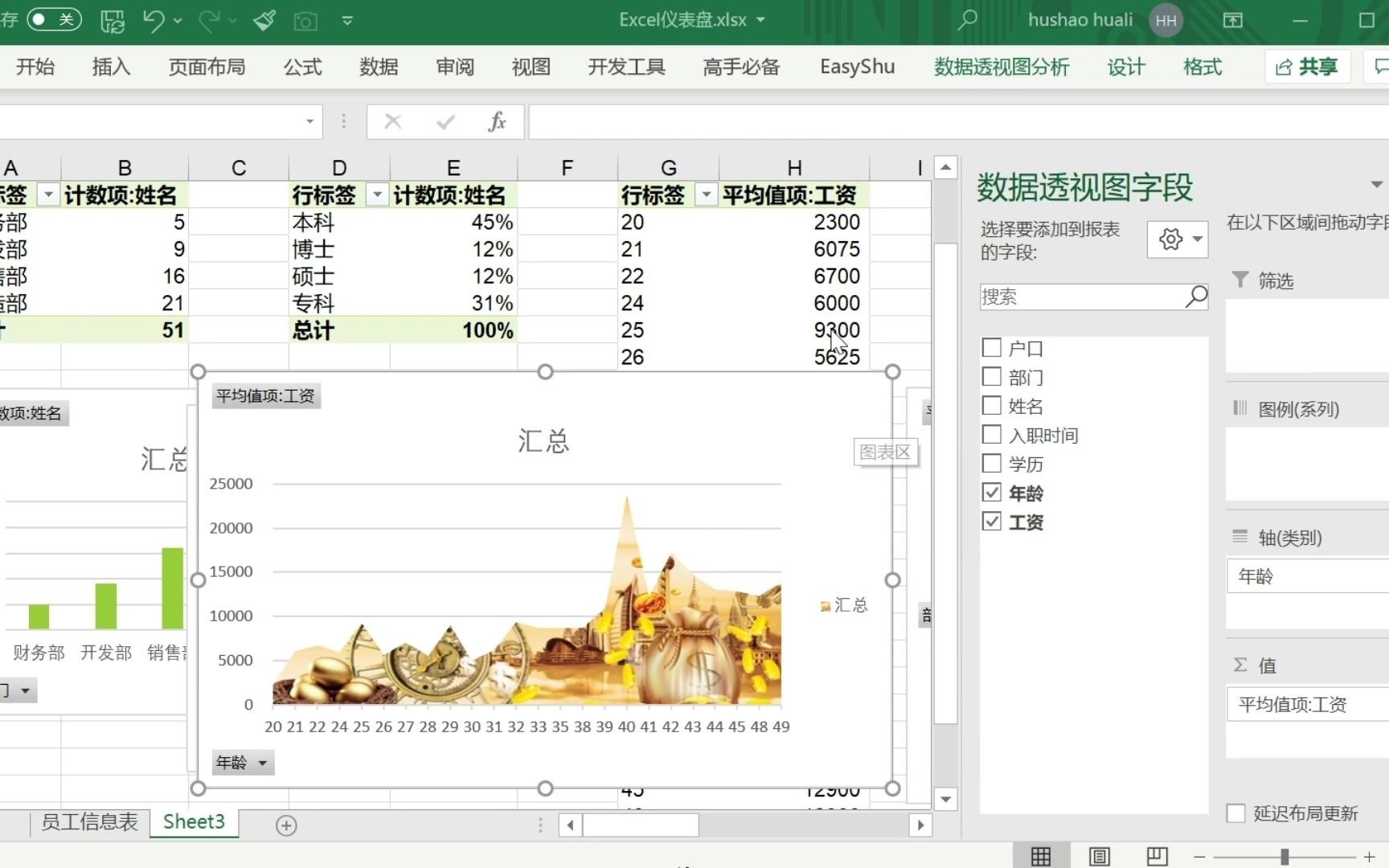Image resolution: width=1389 pixels, height=868 pixels.
Task: Click the Normal view icon in status bar
Action: tap(1041, 854)
